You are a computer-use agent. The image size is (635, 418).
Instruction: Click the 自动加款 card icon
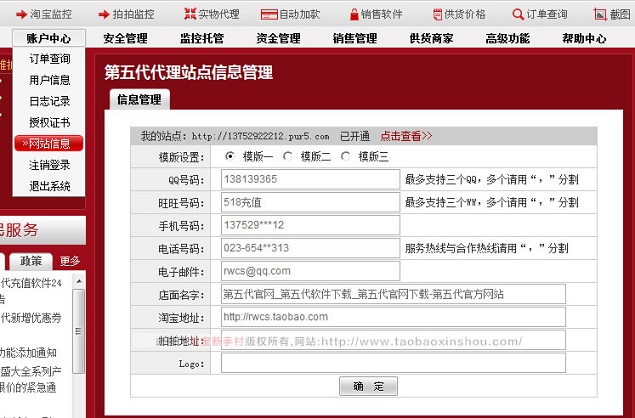tap(268, 14)
